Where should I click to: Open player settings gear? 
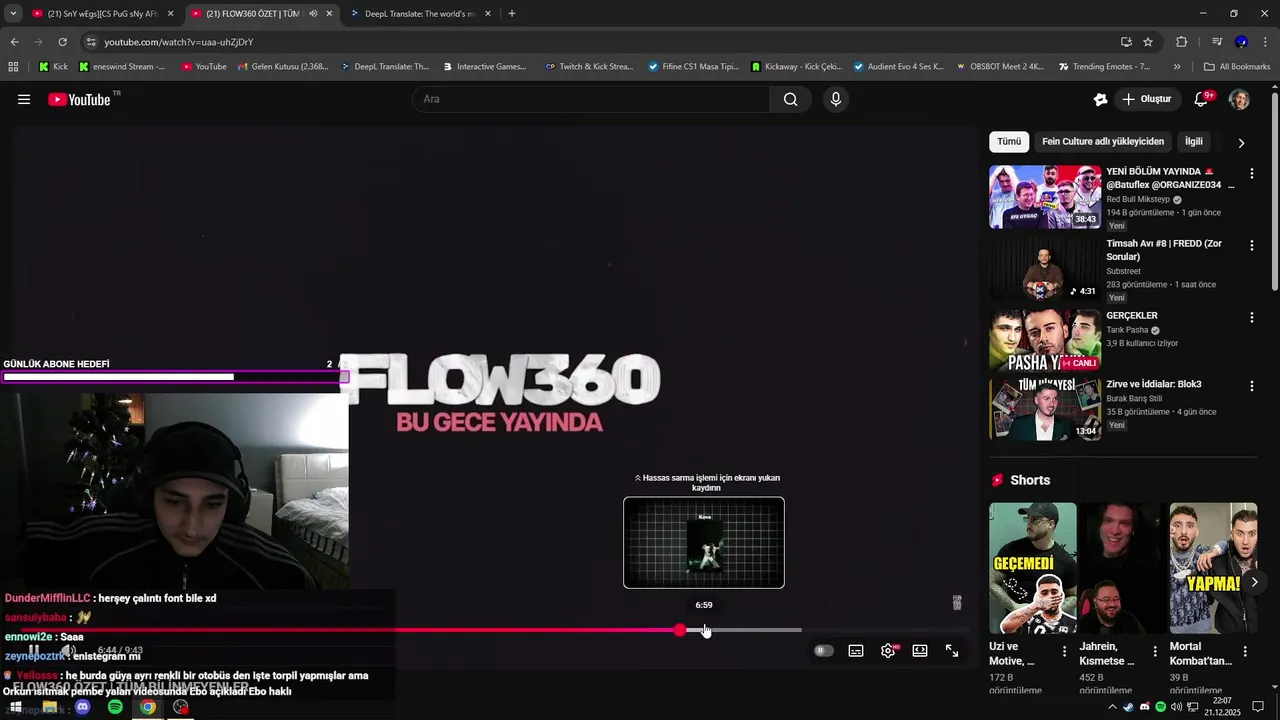pos(888,651)
